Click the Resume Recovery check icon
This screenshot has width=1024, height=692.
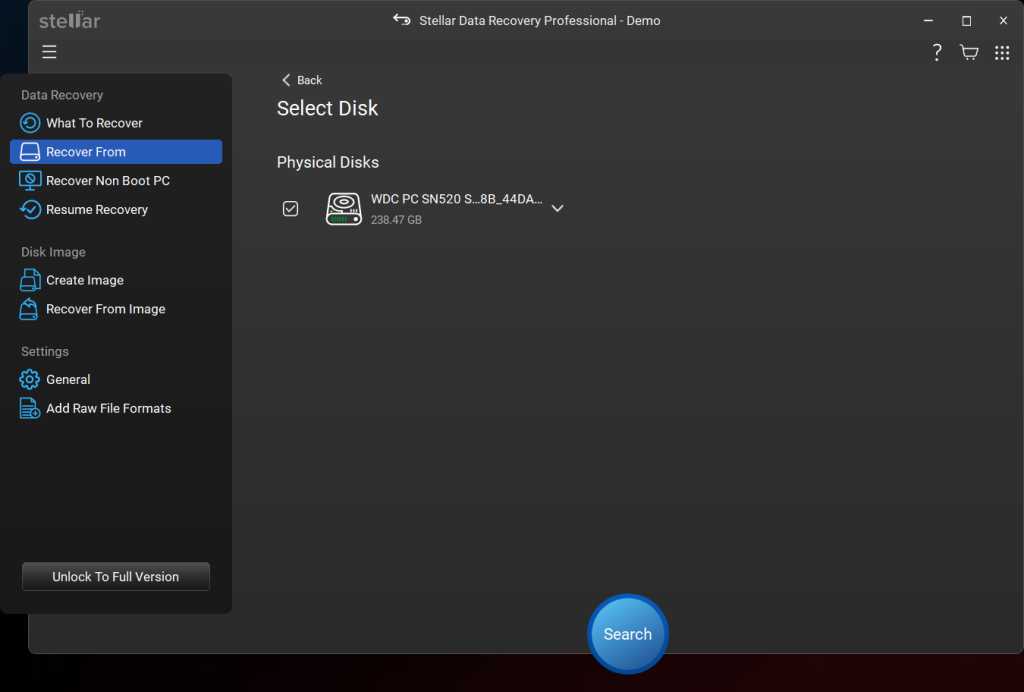30,209
